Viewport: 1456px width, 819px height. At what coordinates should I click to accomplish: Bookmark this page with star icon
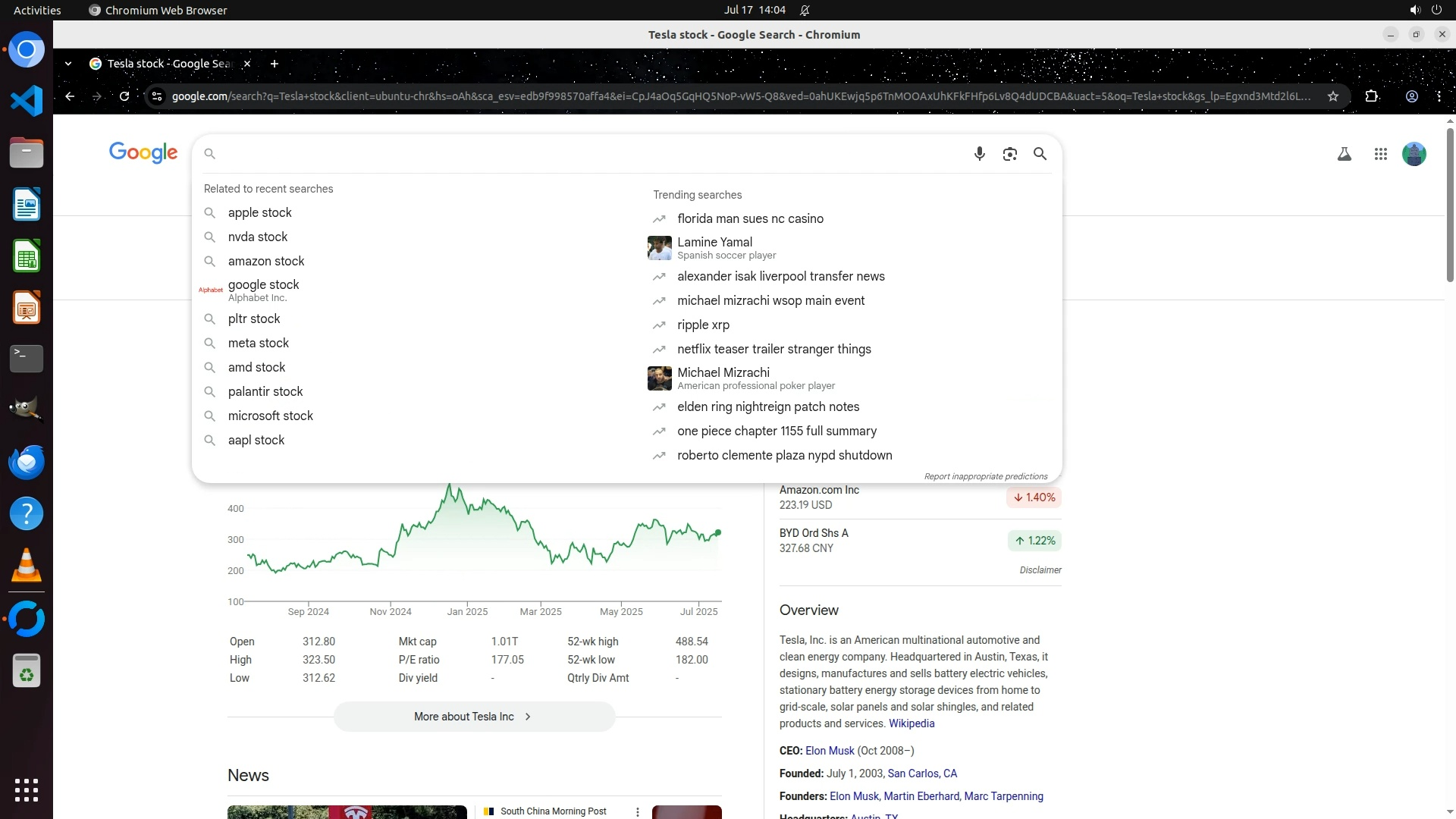coord(1332,96)
